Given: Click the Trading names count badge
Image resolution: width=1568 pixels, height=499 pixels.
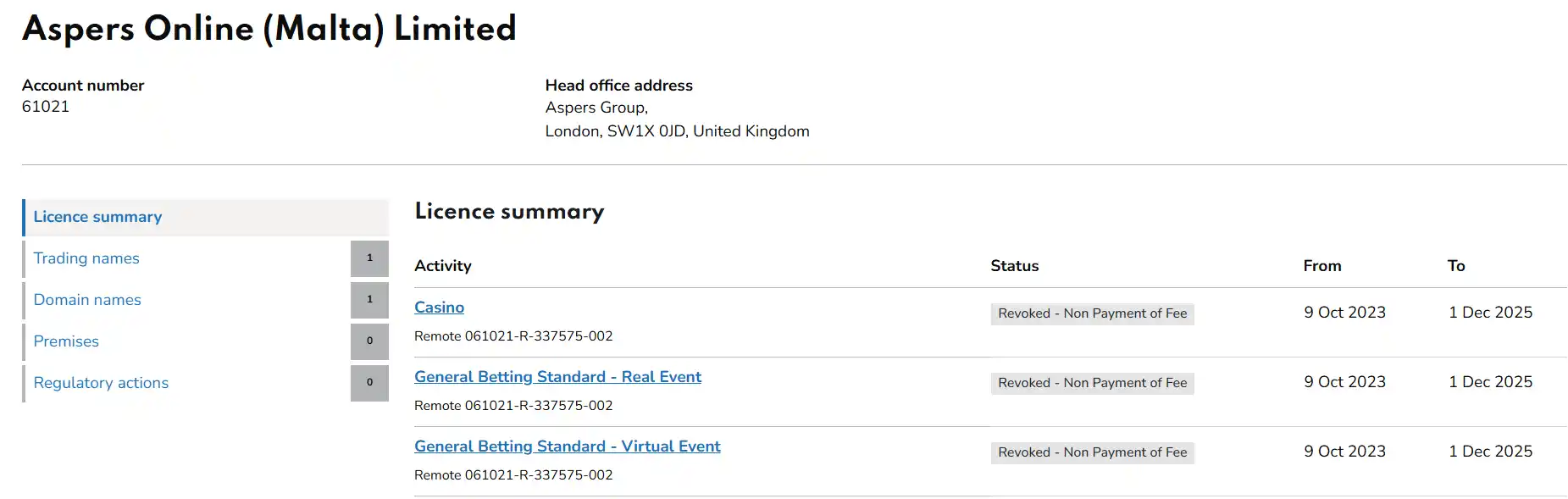Looking at the screenshot, I should (369, 258).
